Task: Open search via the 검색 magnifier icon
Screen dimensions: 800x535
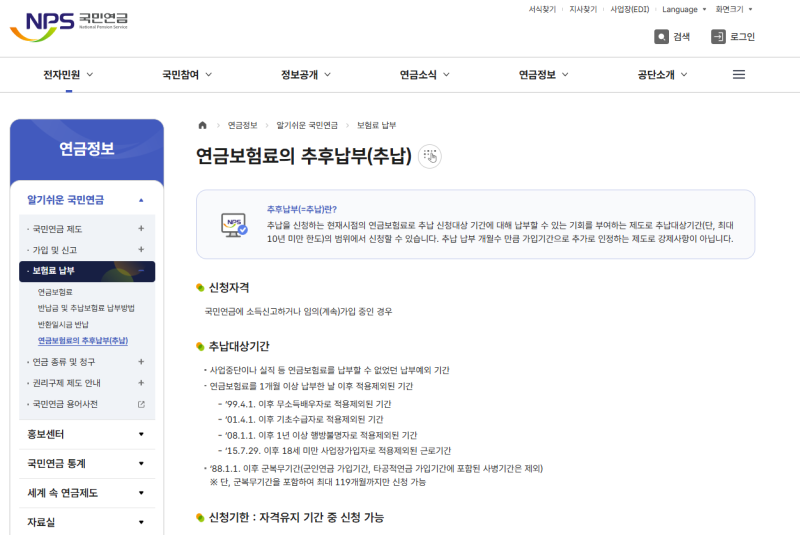Action: (661, 37)
